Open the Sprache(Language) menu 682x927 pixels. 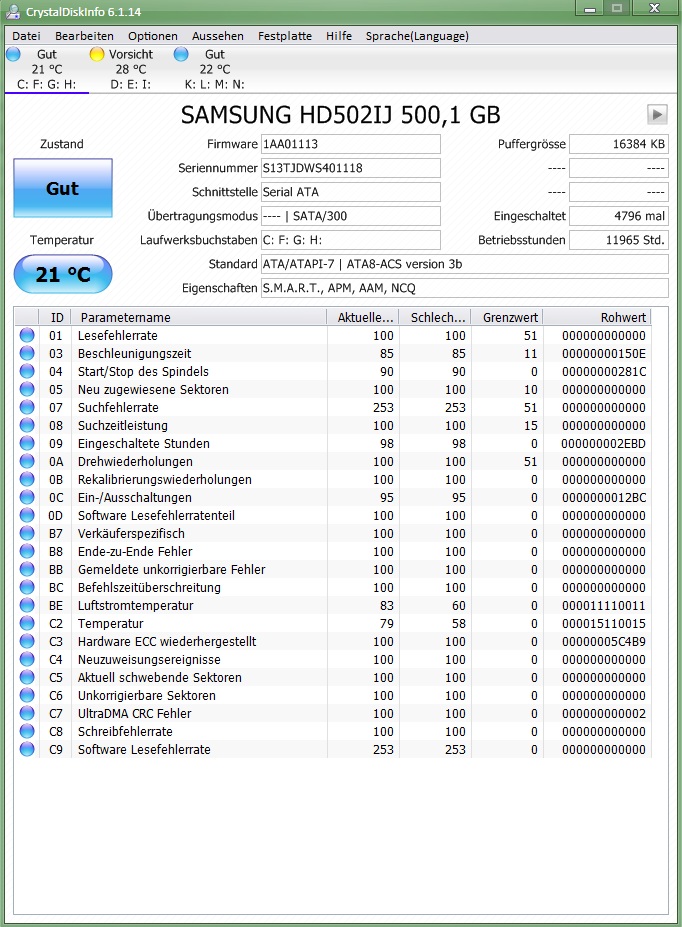pos(417,36)
